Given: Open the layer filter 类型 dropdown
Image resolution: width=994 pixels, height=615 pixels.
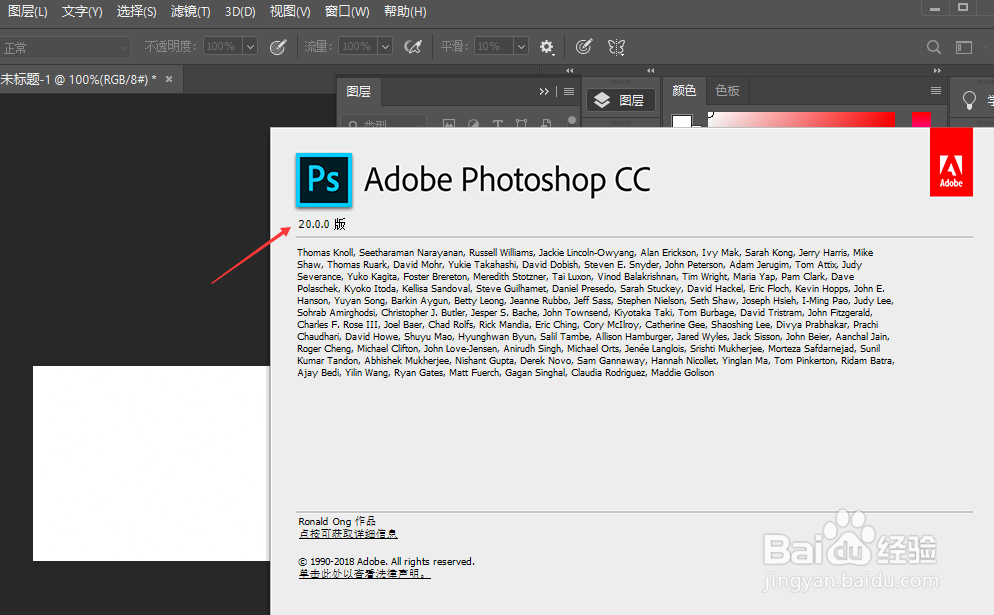Looking at the screenshot, I should pos(419,122).
